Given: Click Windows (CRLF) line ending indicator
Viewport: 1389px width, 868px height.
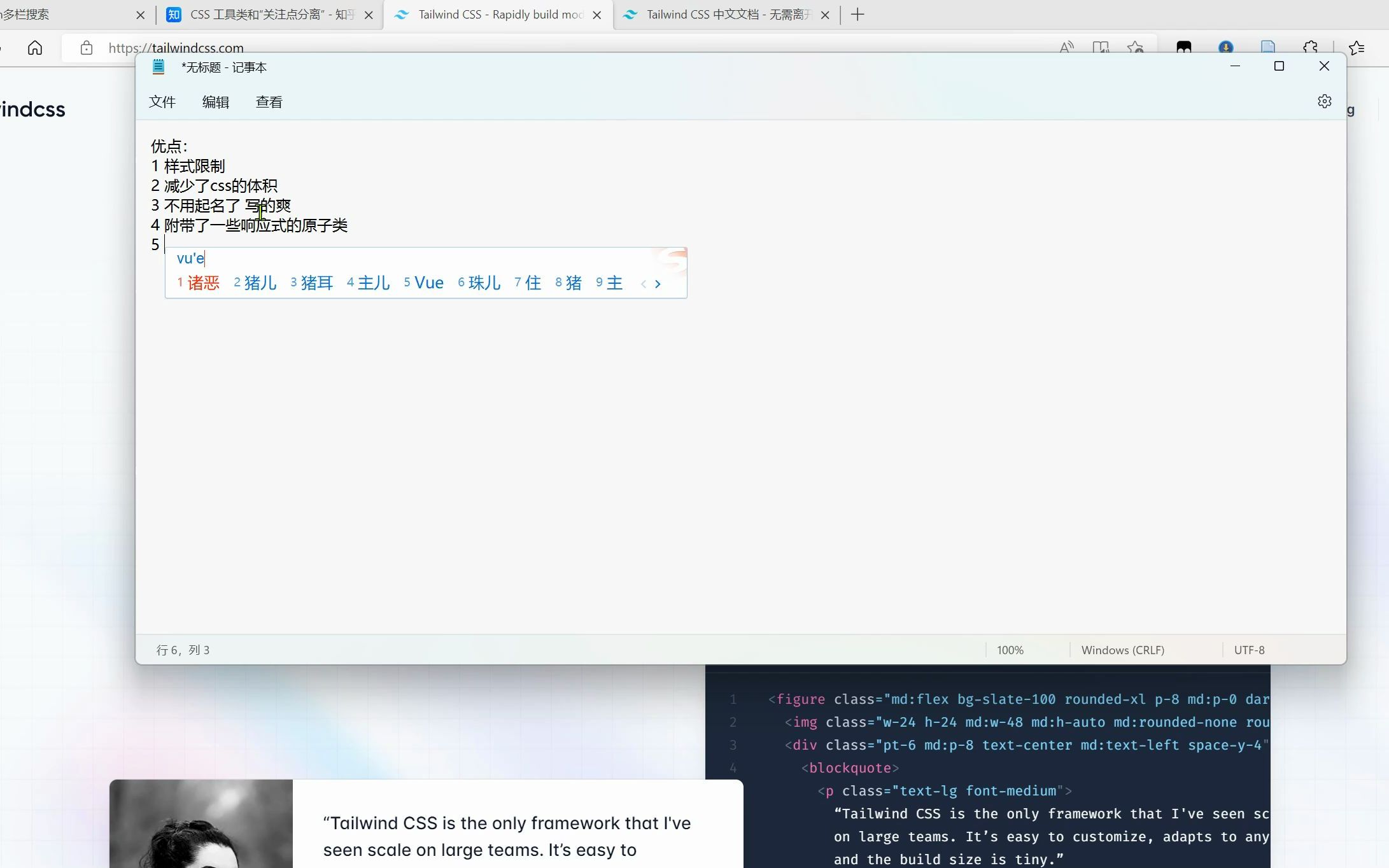Looking at the screenshot, I should click(x=1123, y=650).
